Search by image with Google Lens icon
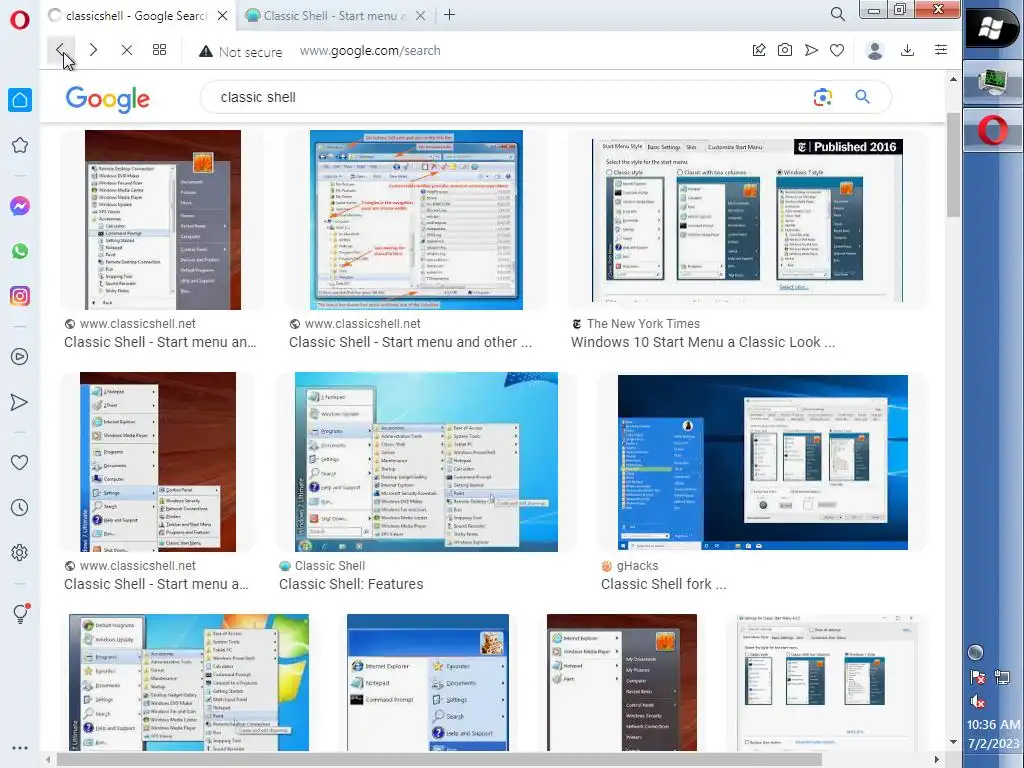Screen dimensions: 1024x768 point(823,97)
